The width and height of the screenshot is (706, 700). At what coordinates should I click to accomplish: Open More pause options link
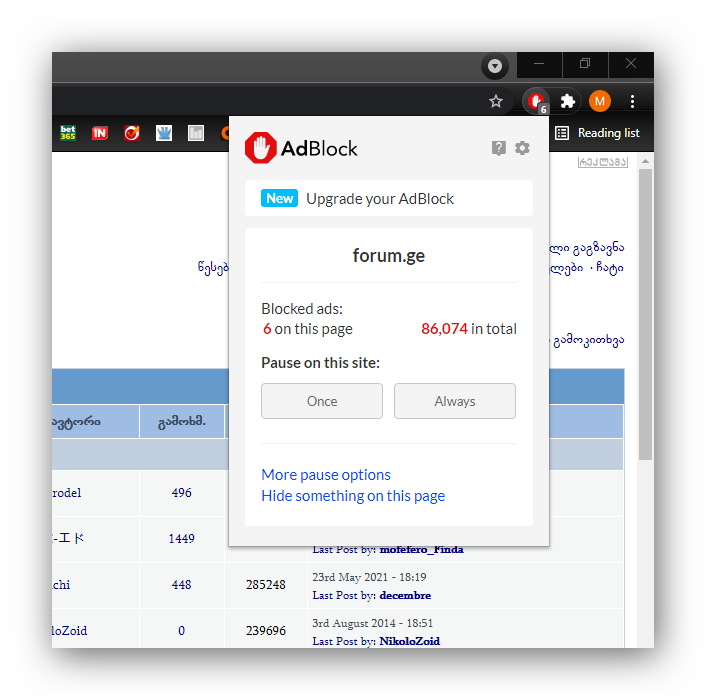click(326, 475)
